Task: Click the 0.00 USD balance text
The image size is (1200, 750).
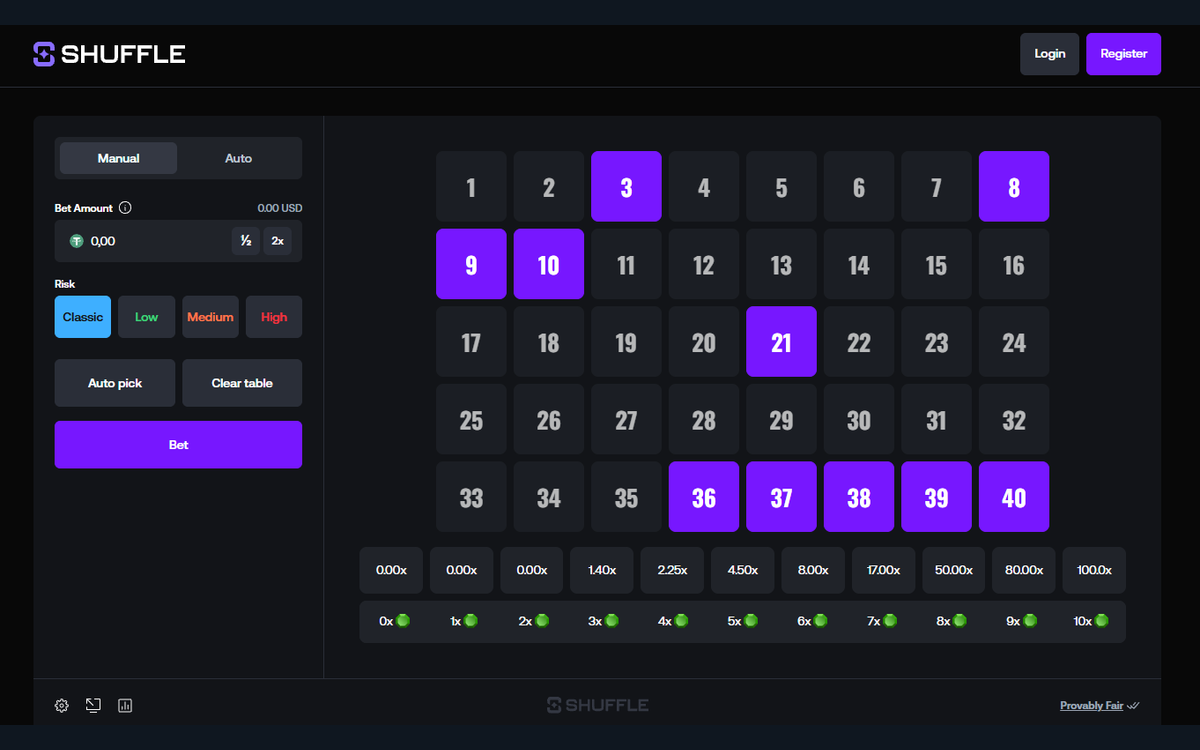Action: point(280,208)
